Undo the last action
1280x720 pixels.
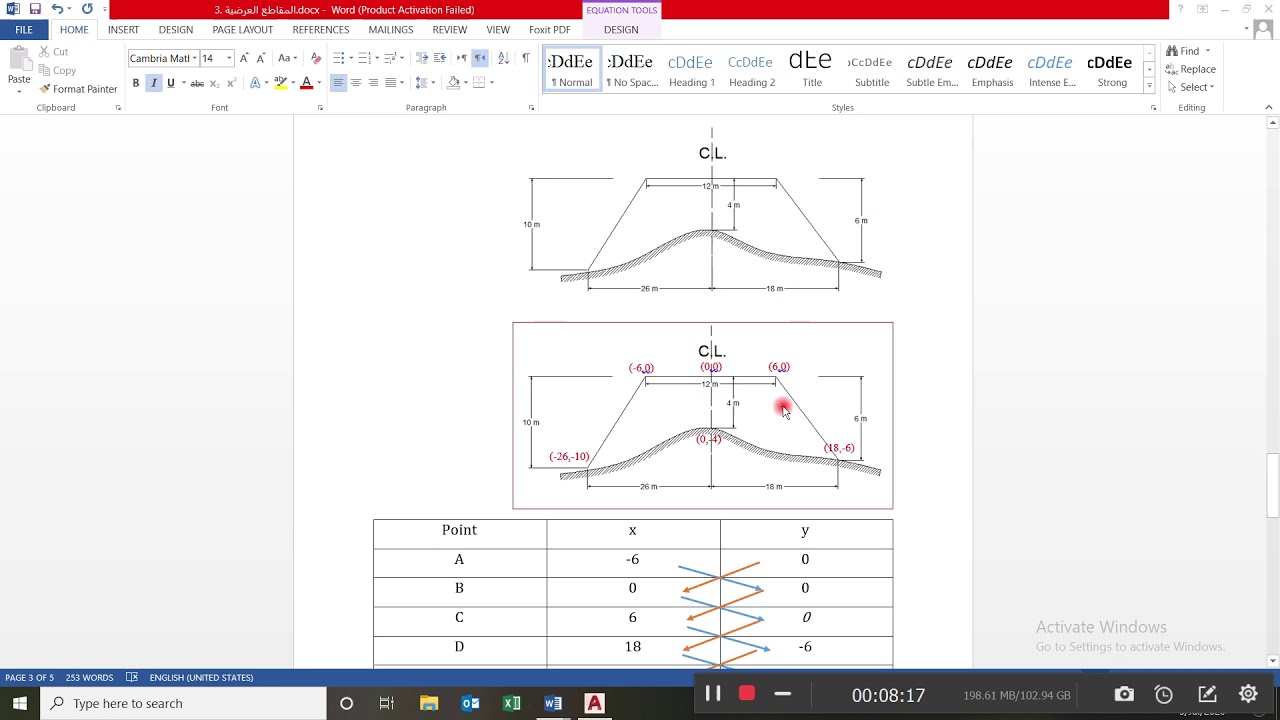pos(57,9)
